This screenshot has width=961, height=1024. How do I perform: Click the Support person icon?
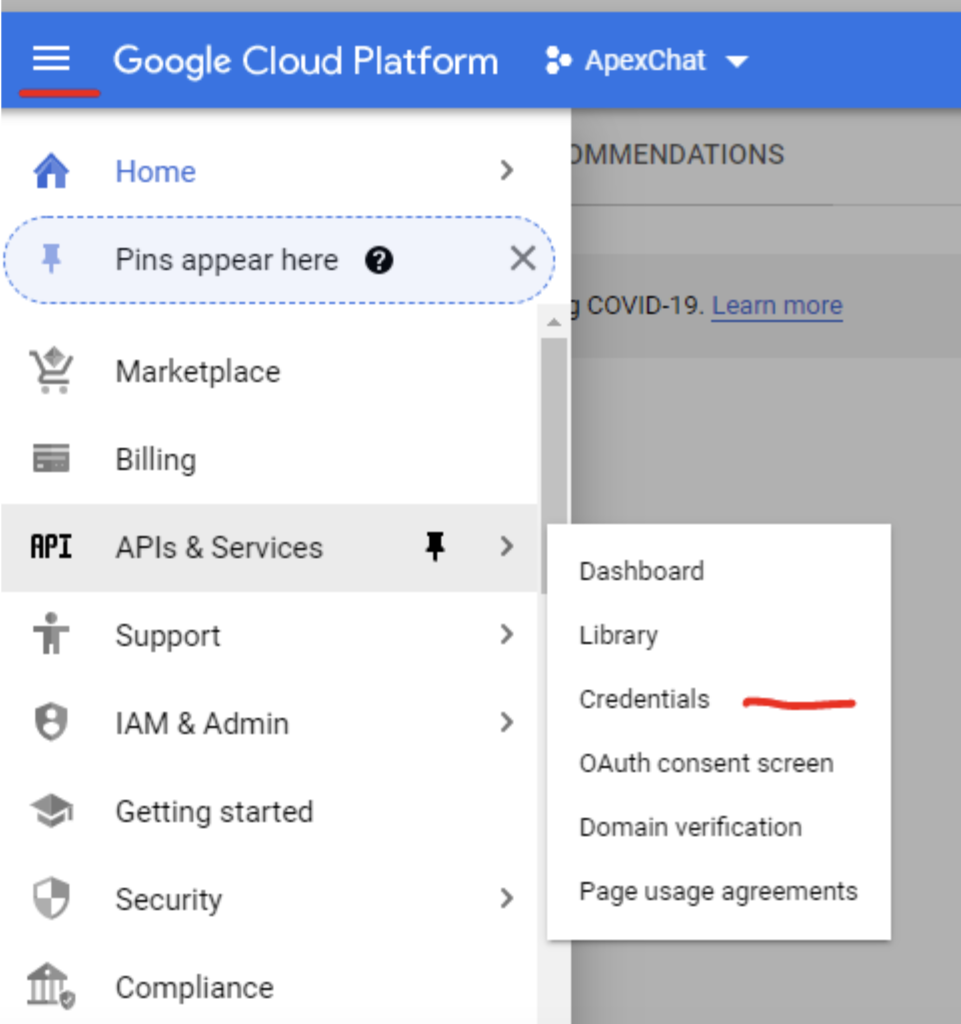(51, 636)
